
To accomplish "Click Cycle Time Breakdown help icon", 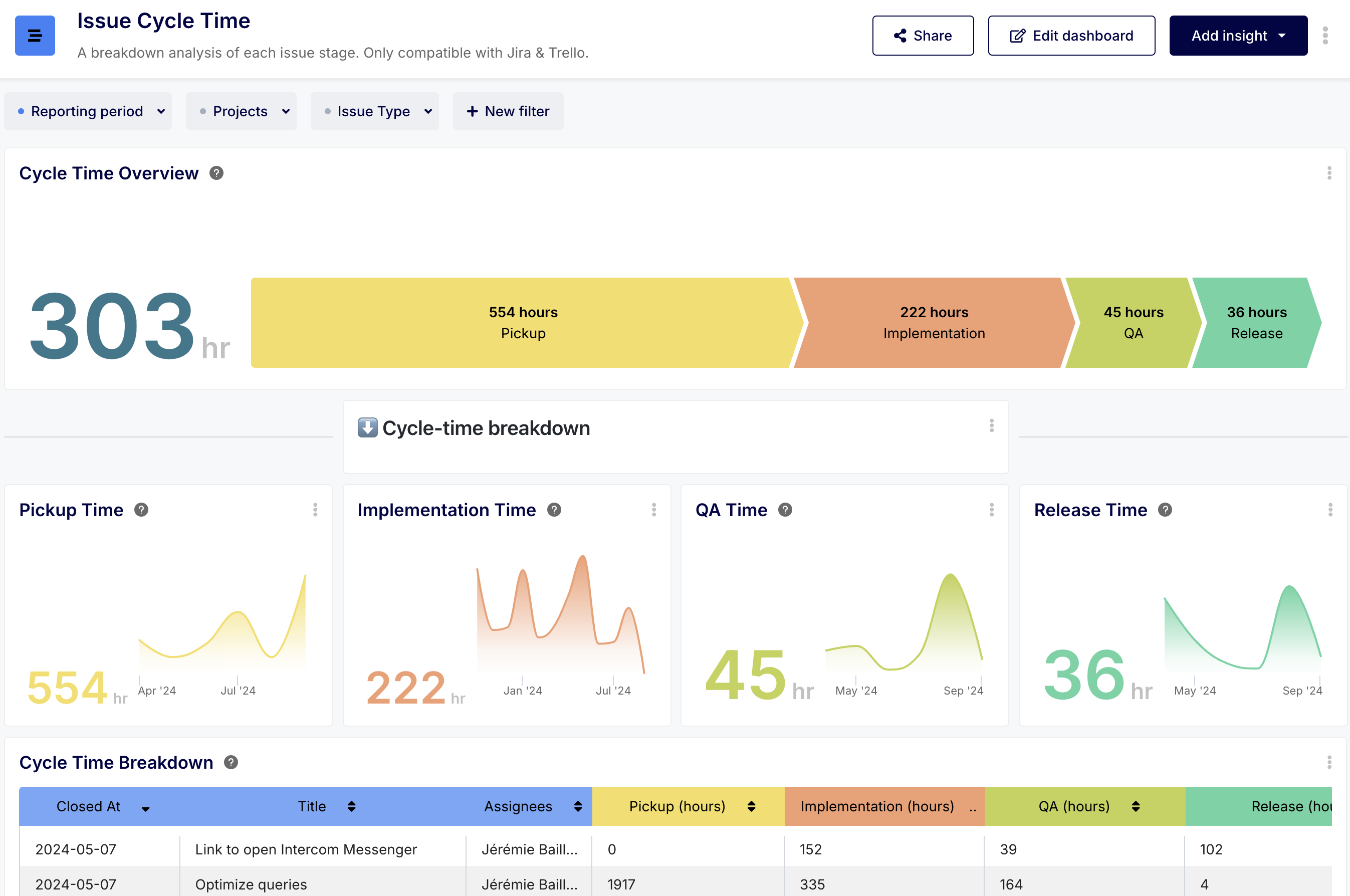I will (x=231, y=762).
